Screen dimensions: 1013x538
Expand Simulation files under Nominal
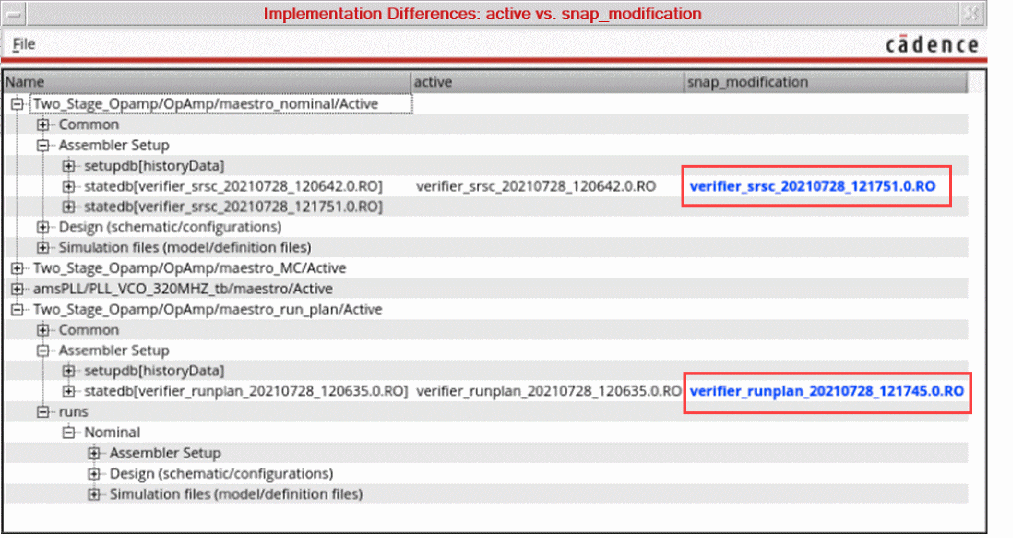pos(94,495)
